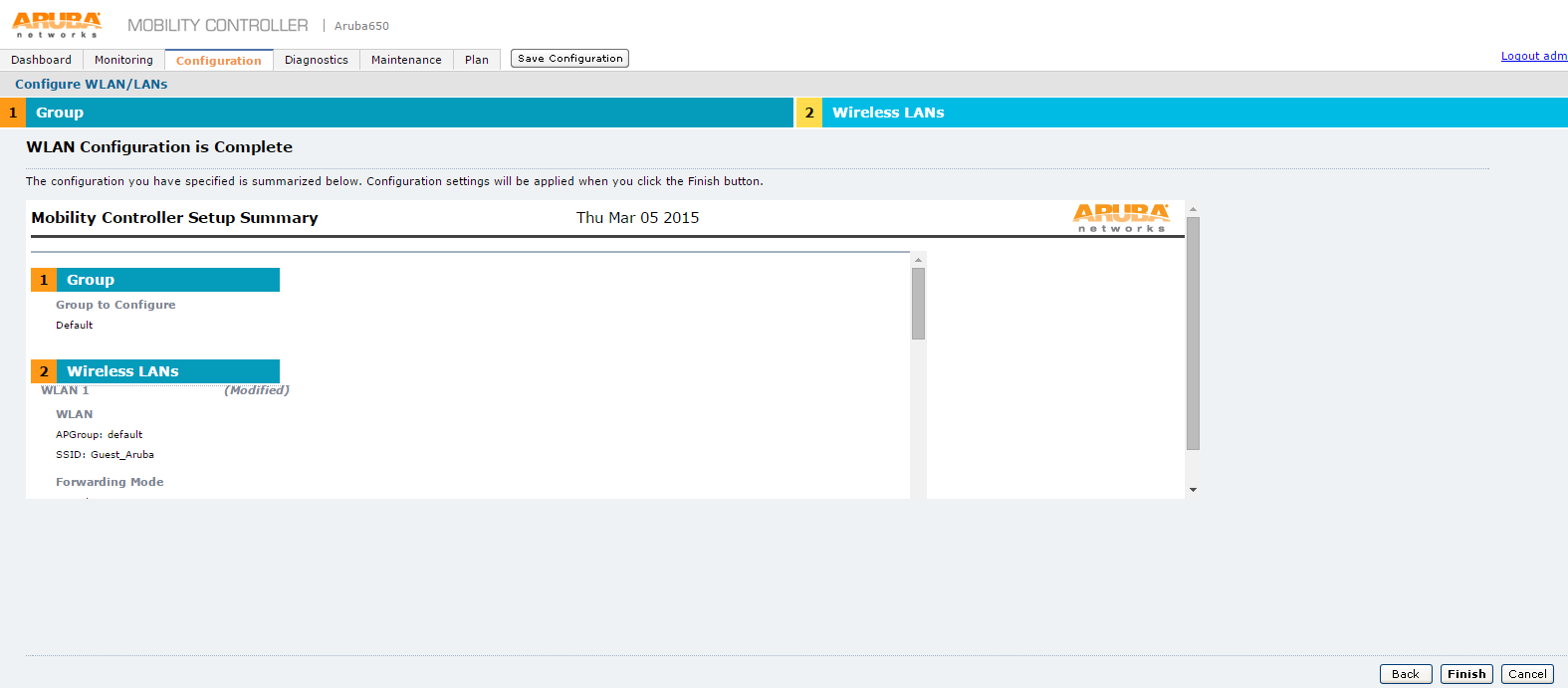Go to the Diagnostics tab
1568x688 pixels.
(317, 60)
